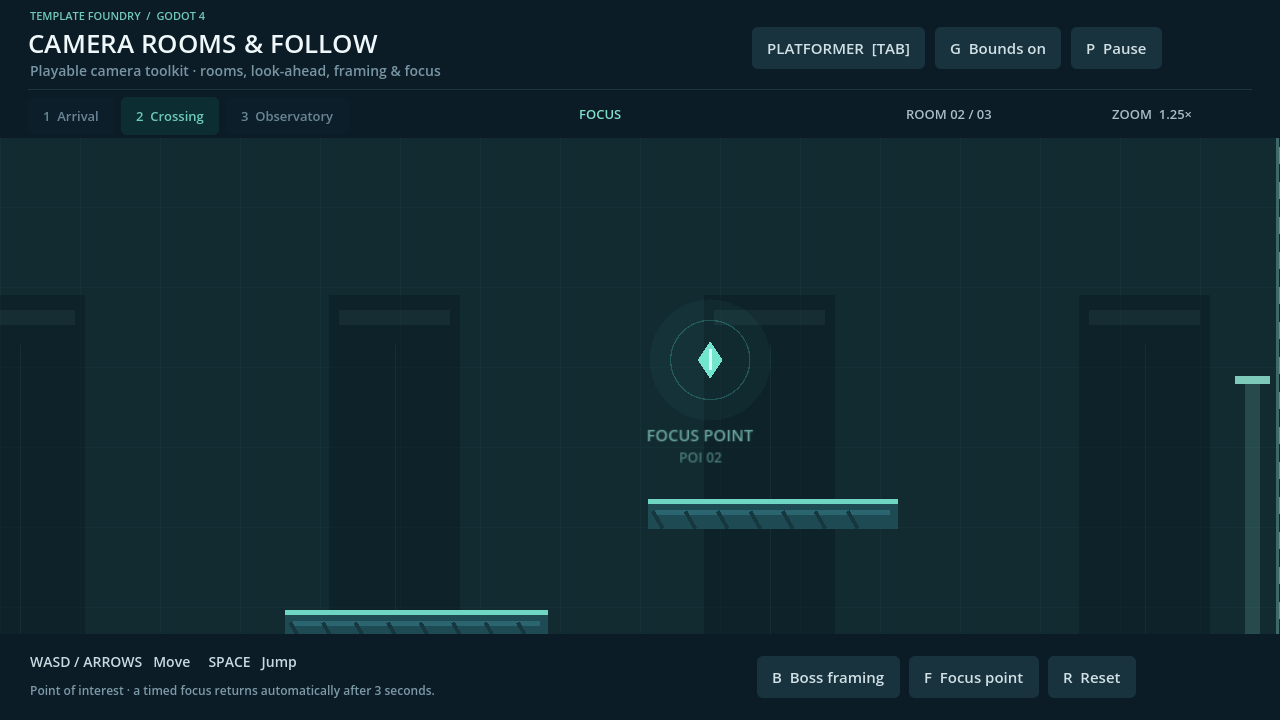Image resolution: width=1280 pixels, height=720 pixels.
Task: Click the POI 02 caption
Action: 700,457
